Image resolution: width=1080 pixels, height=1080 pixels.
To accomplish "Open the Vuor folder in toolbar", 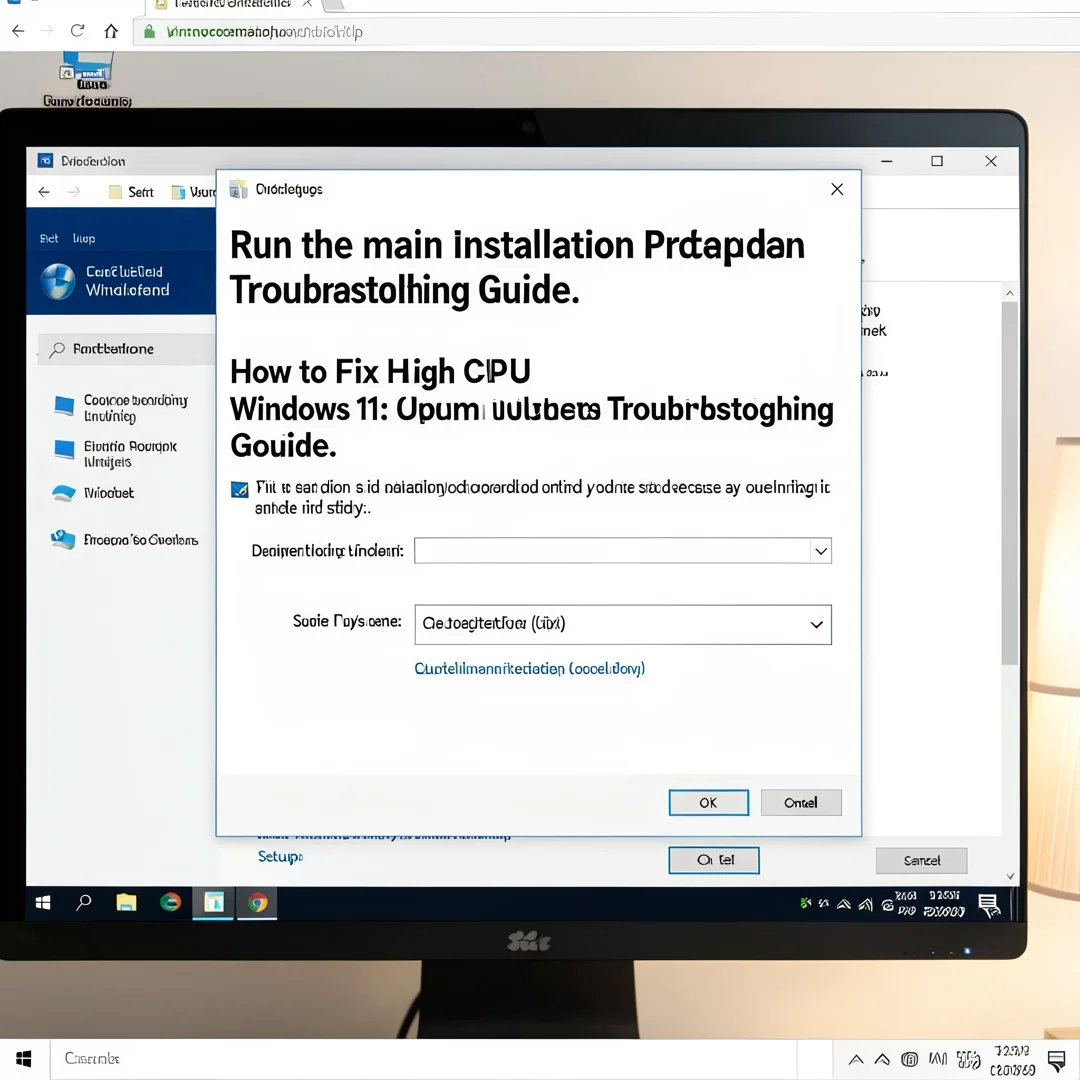I will tap(194, 192).
